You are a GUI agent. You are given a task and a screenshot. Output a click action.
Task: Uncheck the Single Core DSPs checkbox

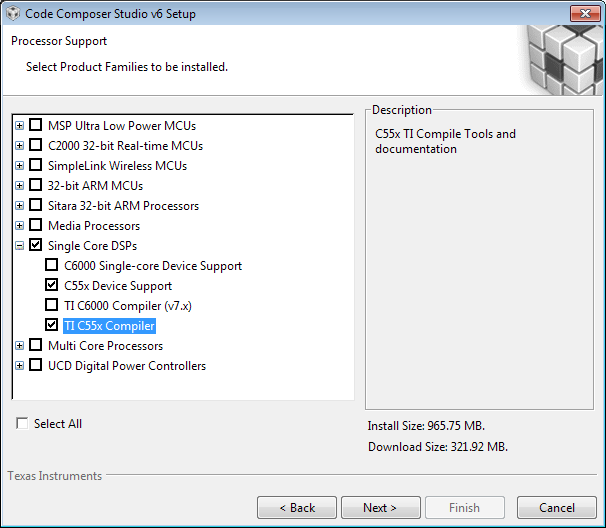(x=36, y=245)
